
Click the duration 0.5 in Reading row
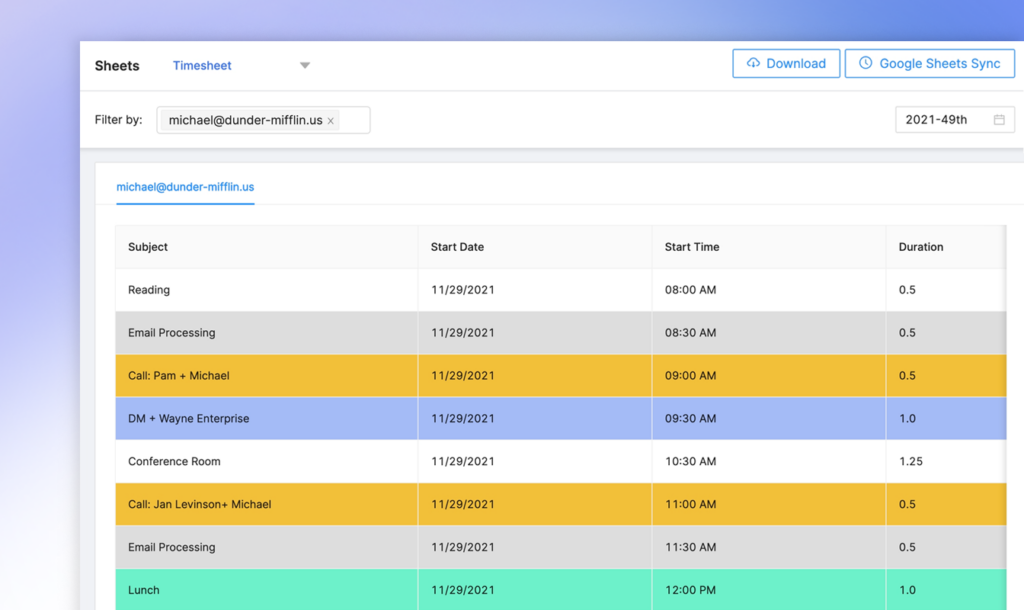(907, 290)
